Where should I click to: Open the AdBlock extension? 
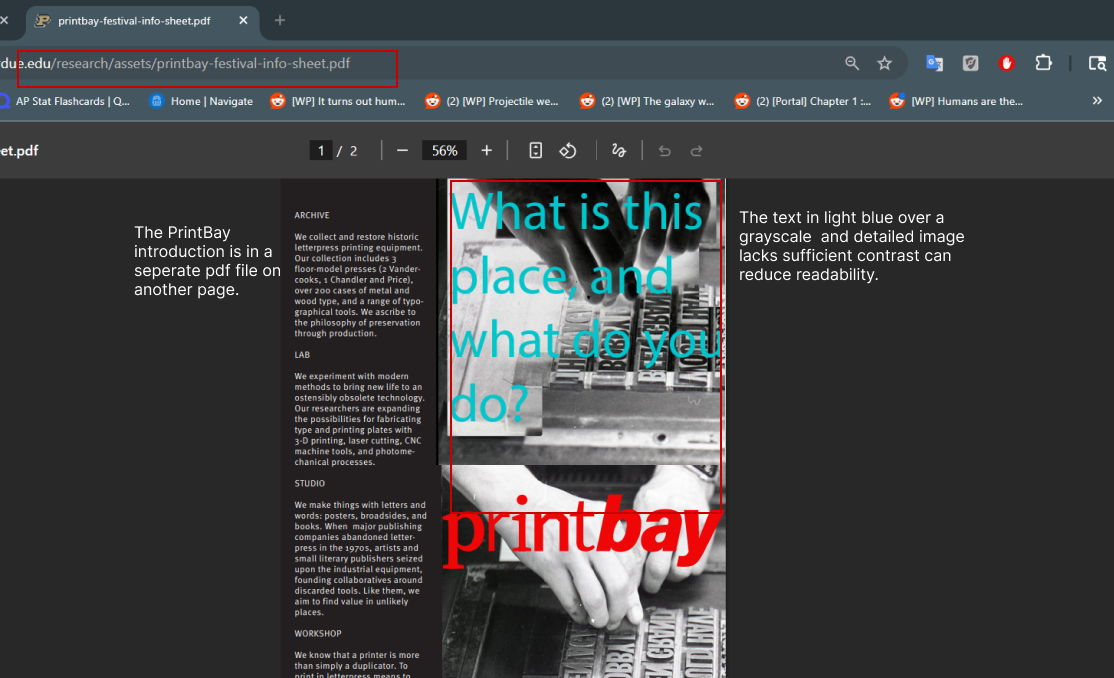(x=1006, y=62)
